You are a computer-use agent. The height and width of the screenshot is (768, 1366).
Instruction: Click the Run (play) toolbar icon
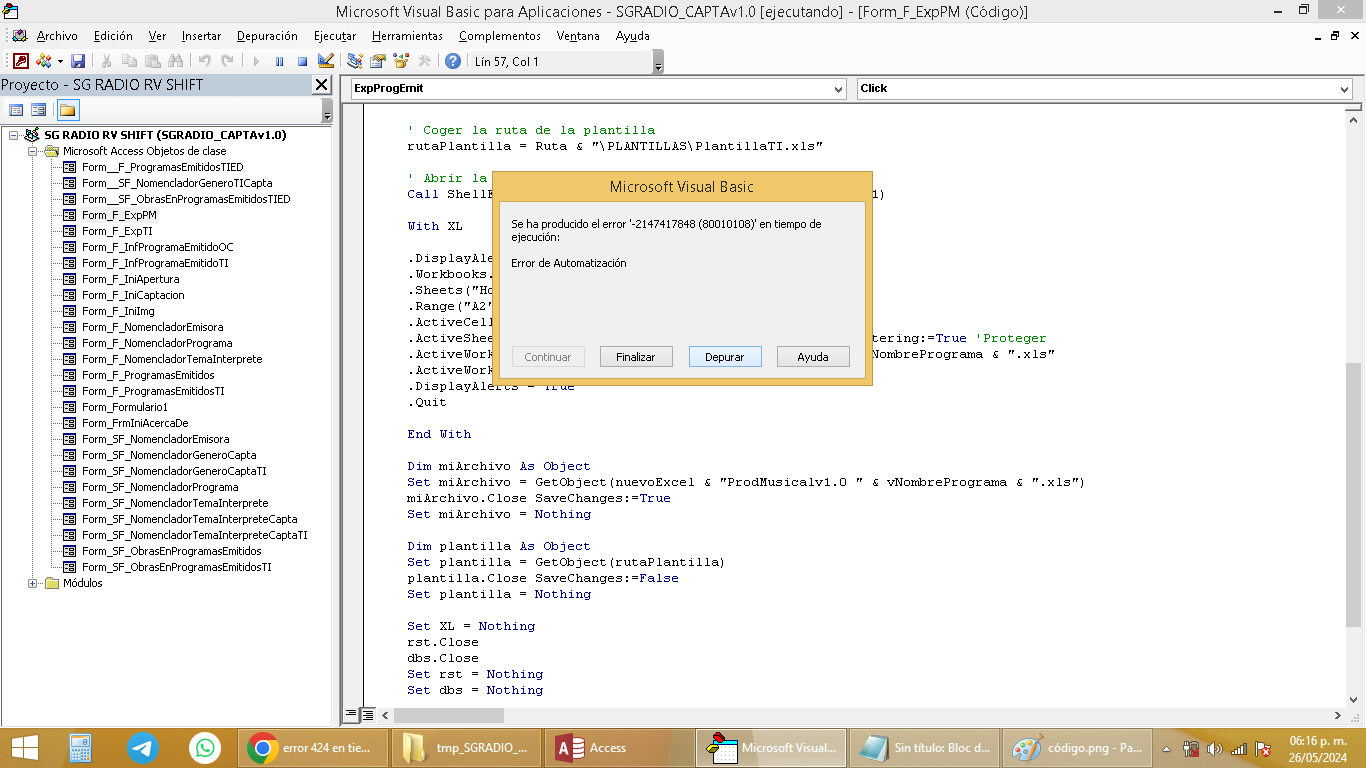(256, 61)
